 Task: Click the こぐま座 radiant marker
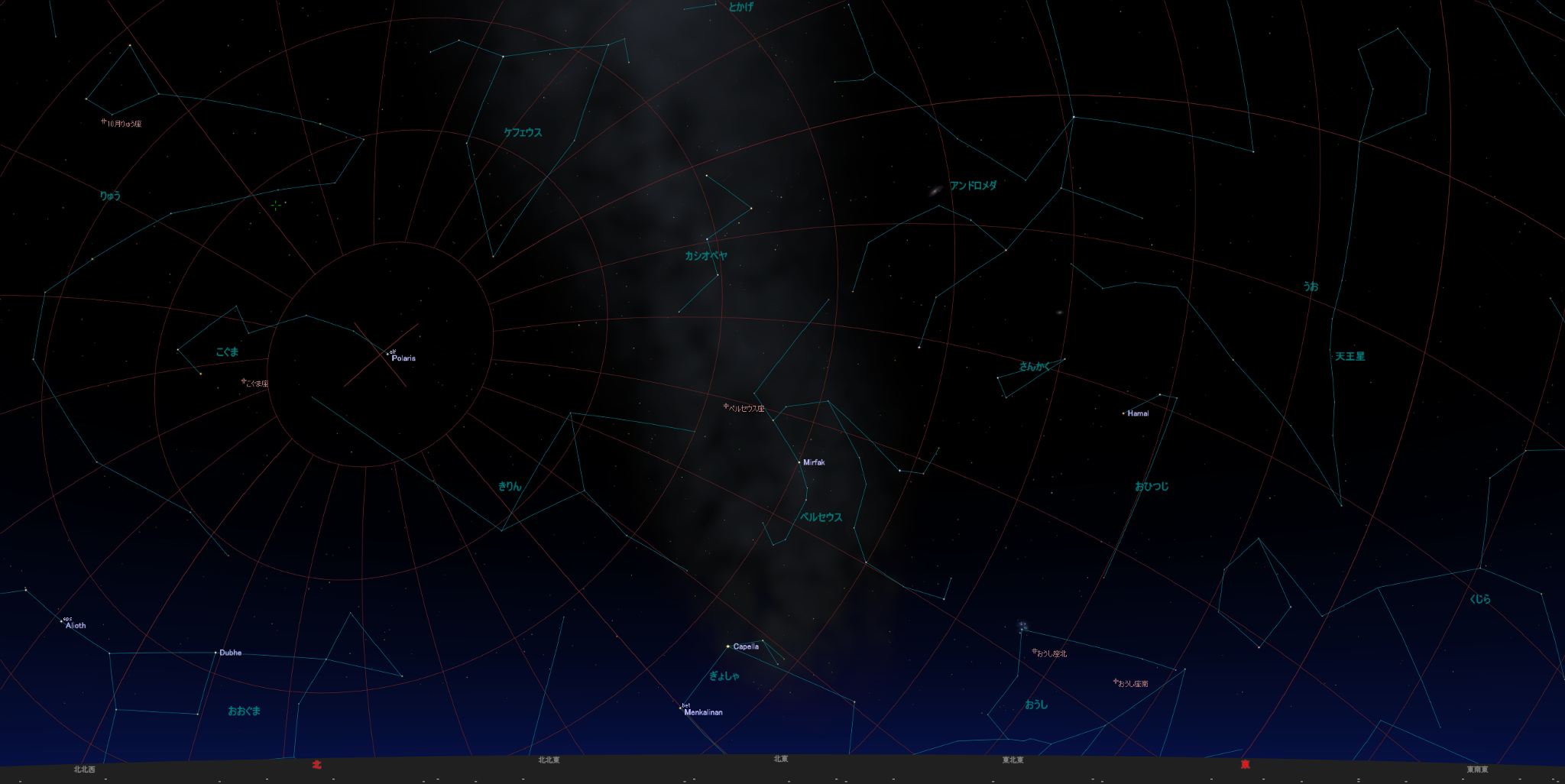[x=244, y=381]
